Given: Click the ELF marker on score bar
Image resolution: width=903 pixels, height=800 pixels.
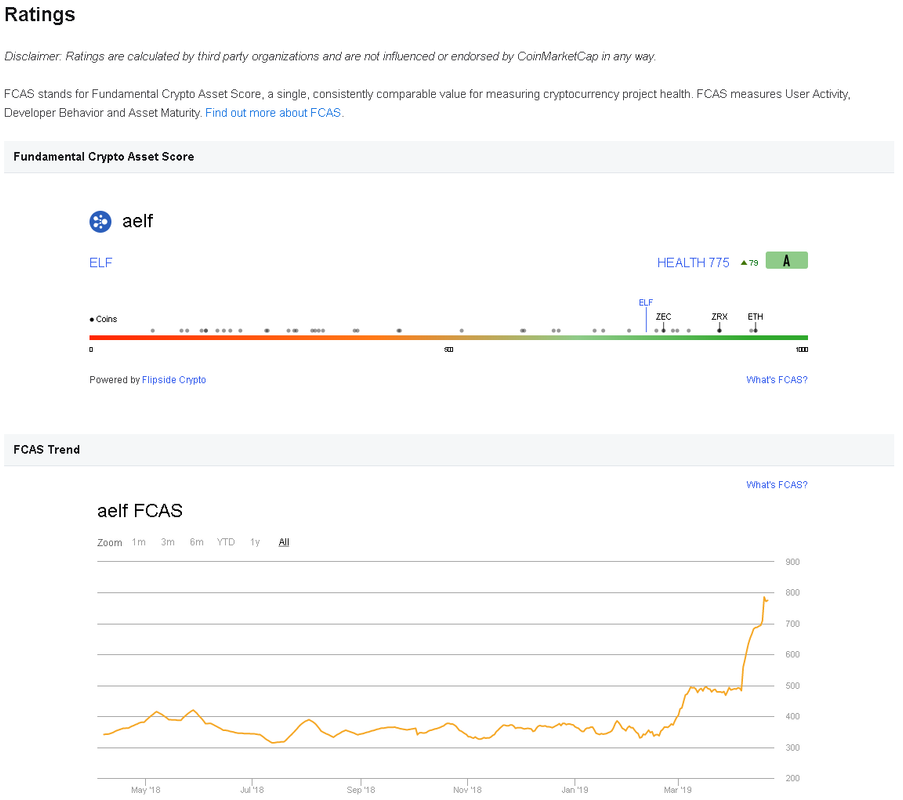Looking at the screenshot, I should point(646,315).
